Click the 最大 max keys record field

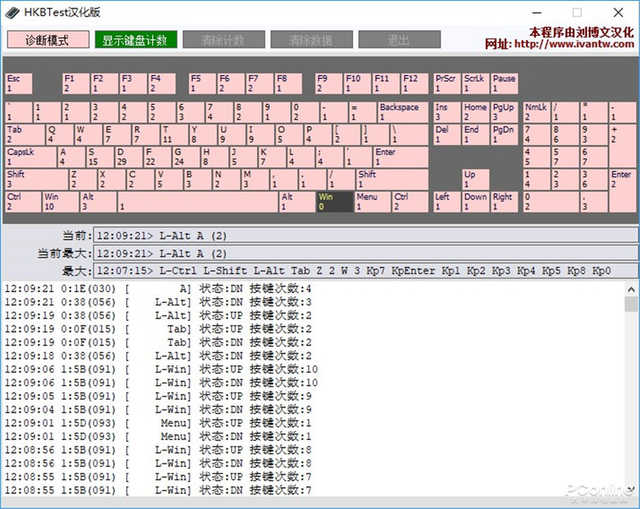coord(364,271)
